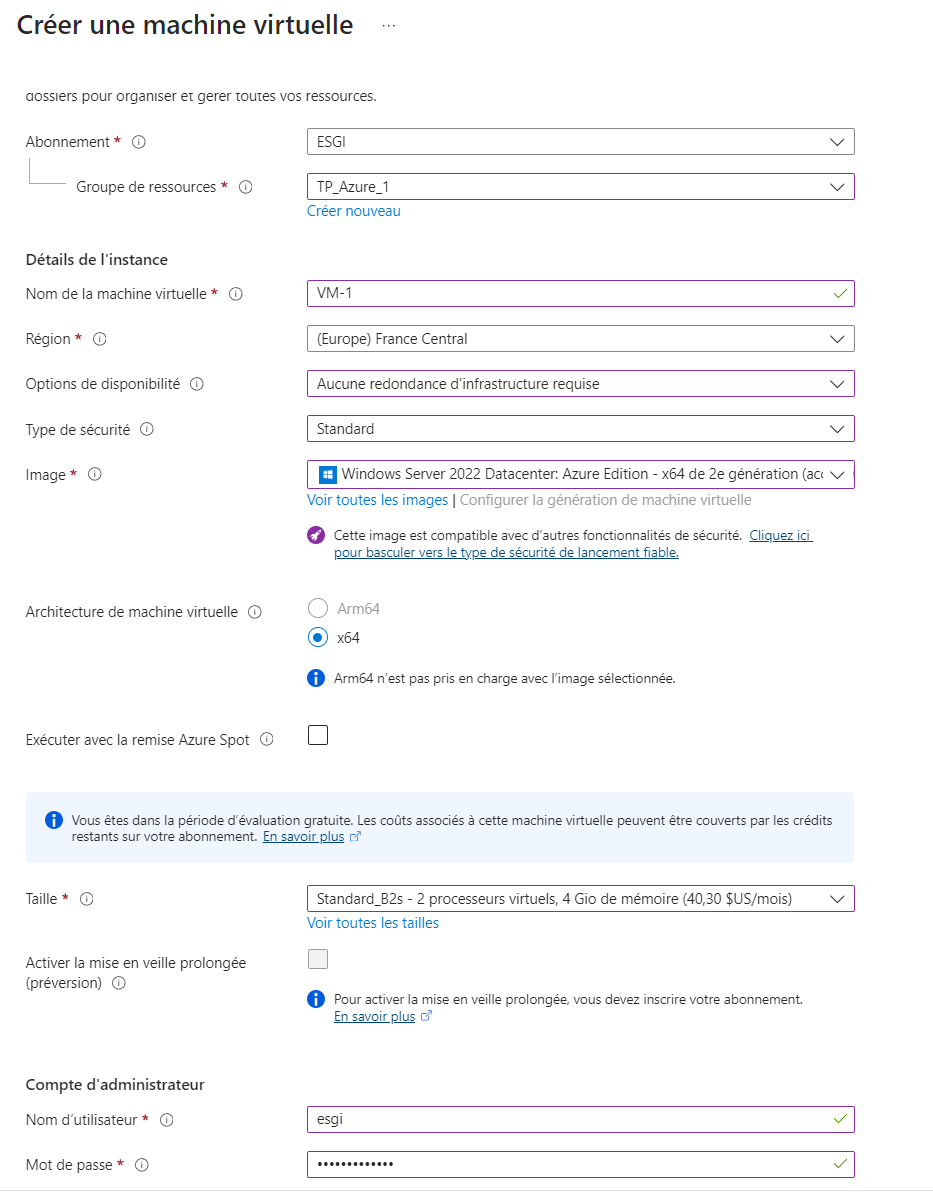933x1192 pixels.
Task: Click the Nom d'utilisateur input field
Action: click(570, 1119)
